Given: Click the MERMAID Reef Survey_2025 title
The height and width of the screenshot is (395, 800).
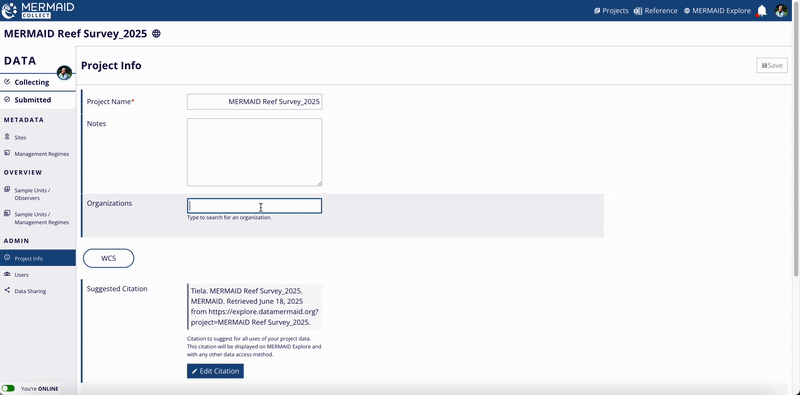Looking at the screenshot, I should pyautogui.click(x=75, y=34).
